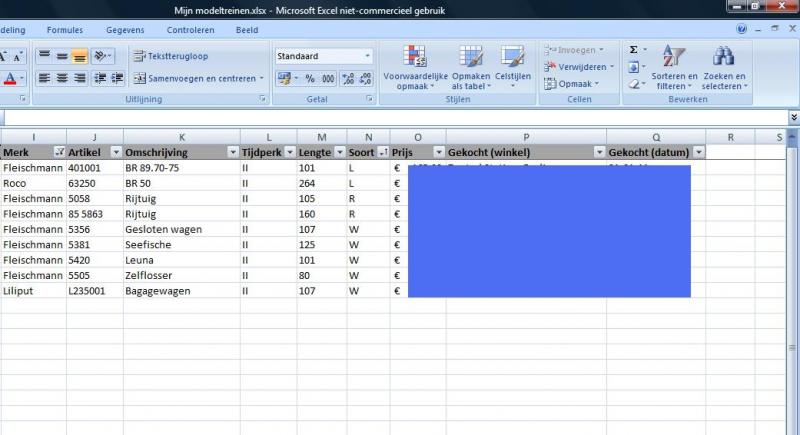Open the font color dropdown arrow
Screen dimensions: 800x435
click(x=22, y=79)
